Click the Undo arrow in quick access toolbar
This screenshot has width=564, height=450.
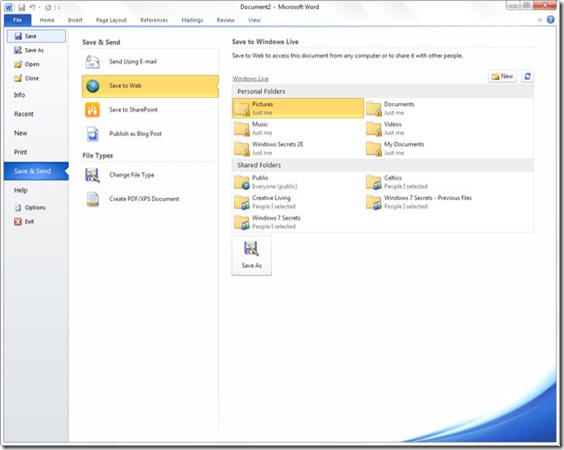tap(32, 7)
